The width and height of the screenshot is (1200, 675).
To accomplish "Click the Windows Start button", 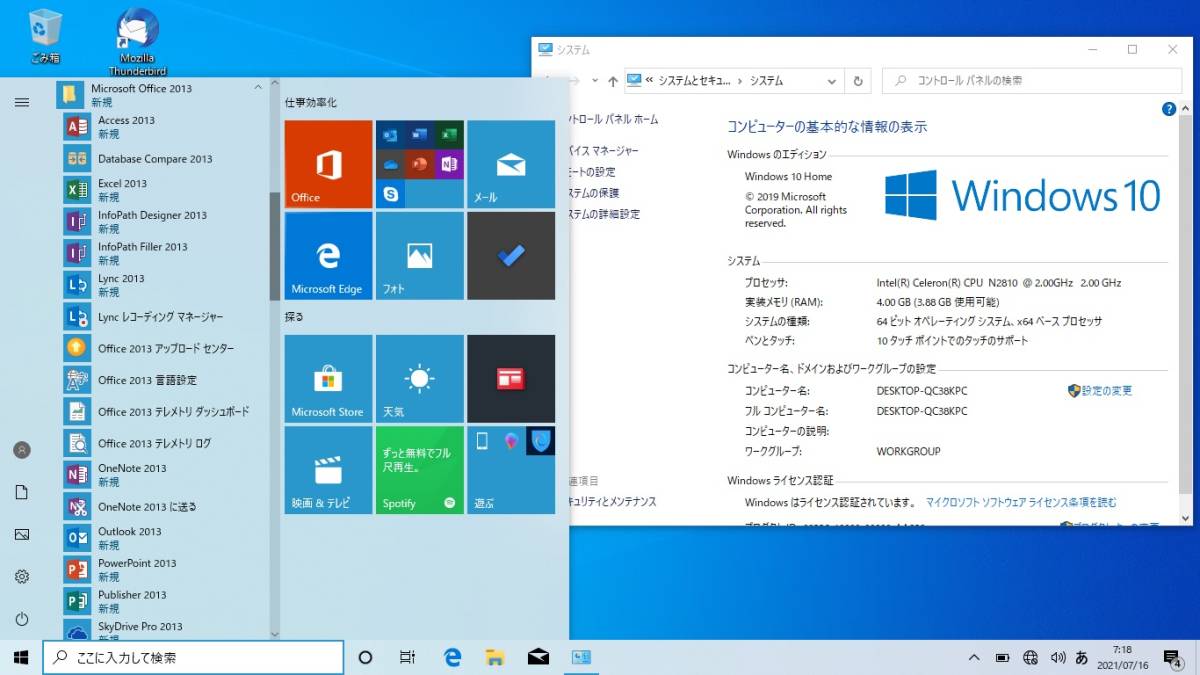I will (20, 657).
